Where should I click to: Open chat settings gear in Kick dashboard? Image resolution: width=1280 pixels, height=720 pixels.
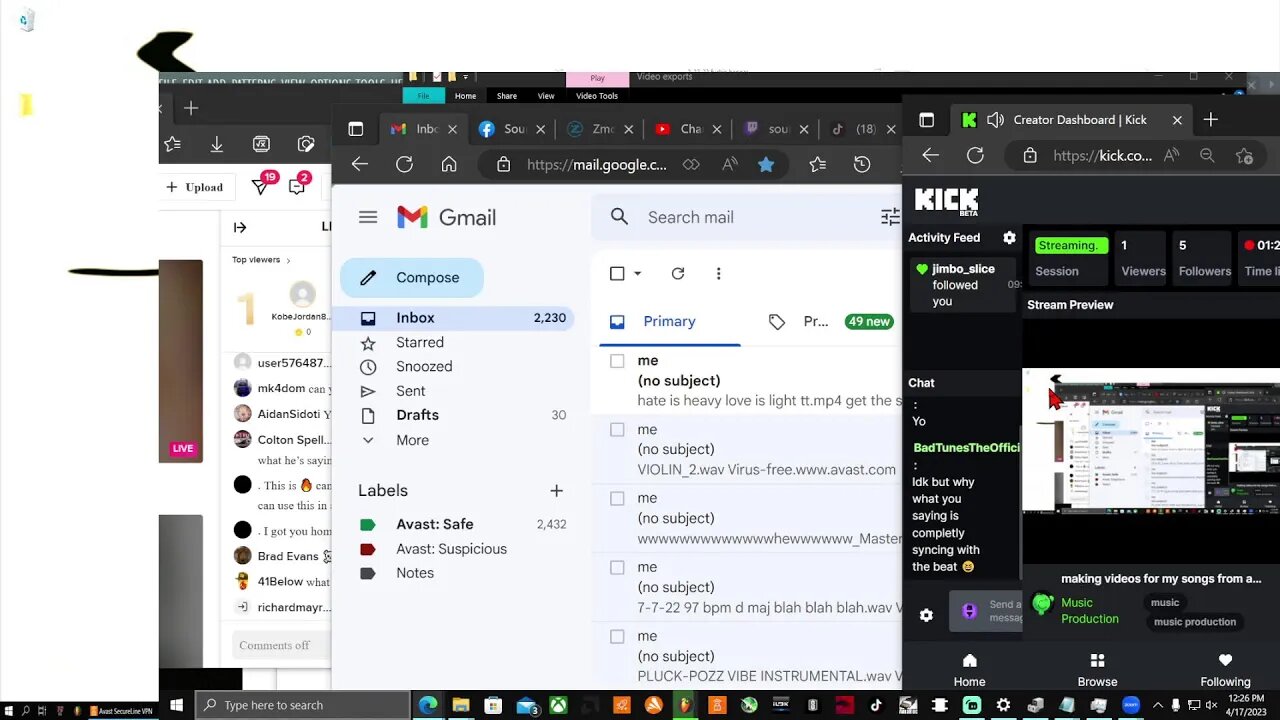tap(926, 615)
